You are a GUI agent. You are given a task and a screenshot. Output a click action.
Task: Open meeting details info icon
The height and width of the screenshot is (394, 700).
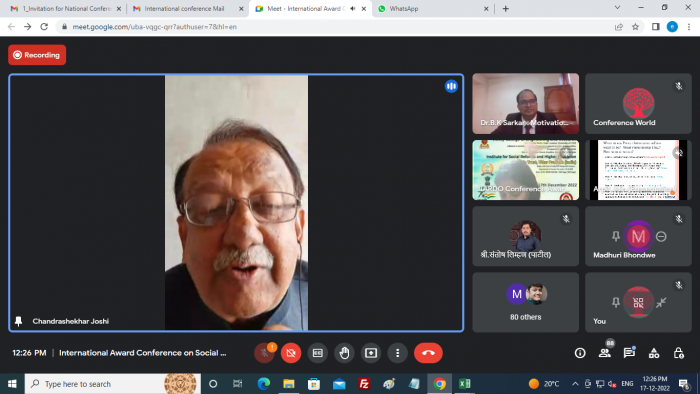click(580, 353)
